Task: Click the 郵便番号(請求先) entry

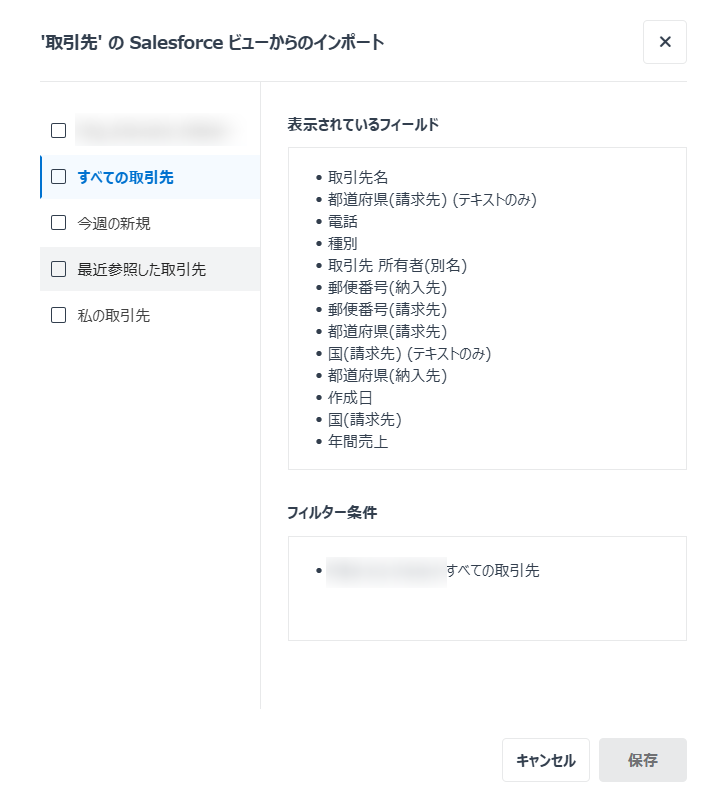Action: [x=387, y=310]
